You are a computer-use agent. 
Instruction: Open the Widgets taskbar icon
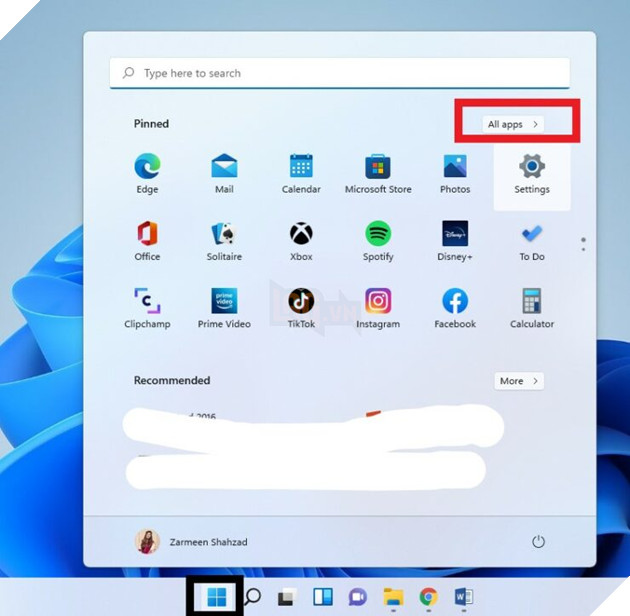click(323, 597)
